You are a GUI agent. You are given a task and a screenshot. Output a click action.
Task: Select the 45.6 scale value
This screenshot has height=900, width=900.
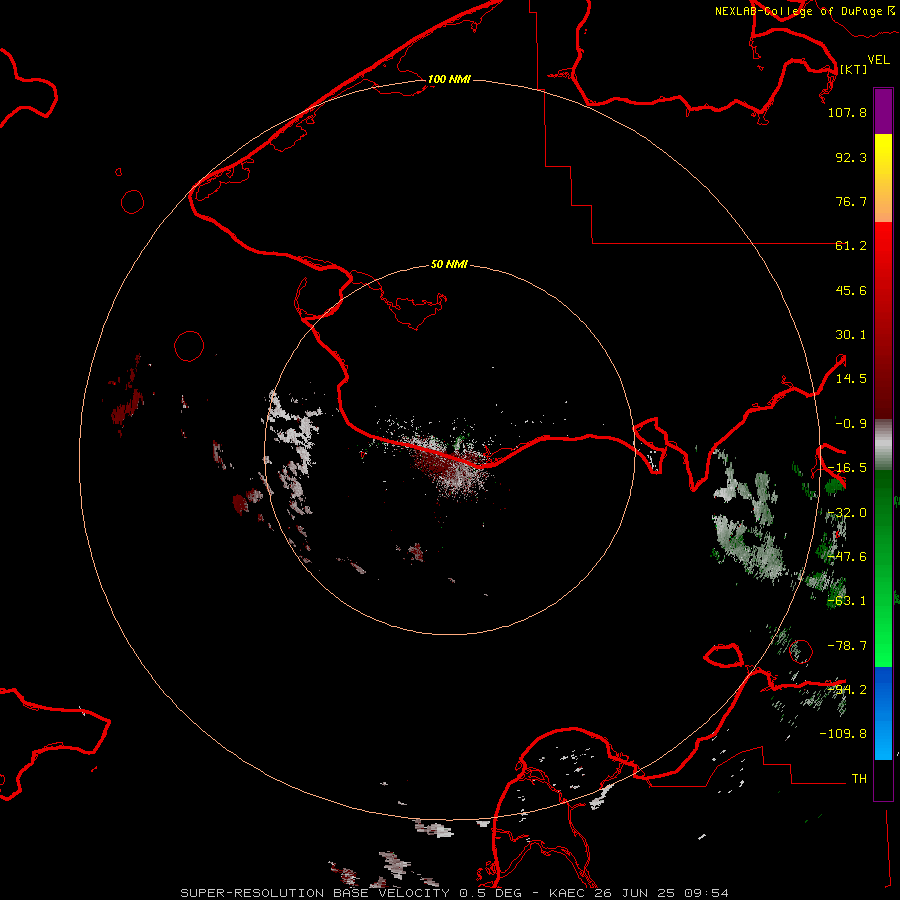coord(851,290)
